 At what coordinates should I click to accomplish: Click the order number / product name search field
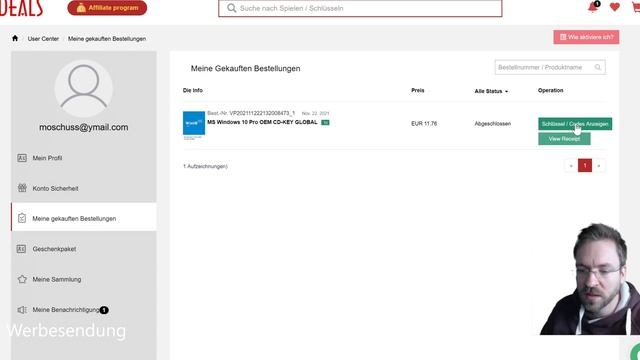click(x=550, y=67)
